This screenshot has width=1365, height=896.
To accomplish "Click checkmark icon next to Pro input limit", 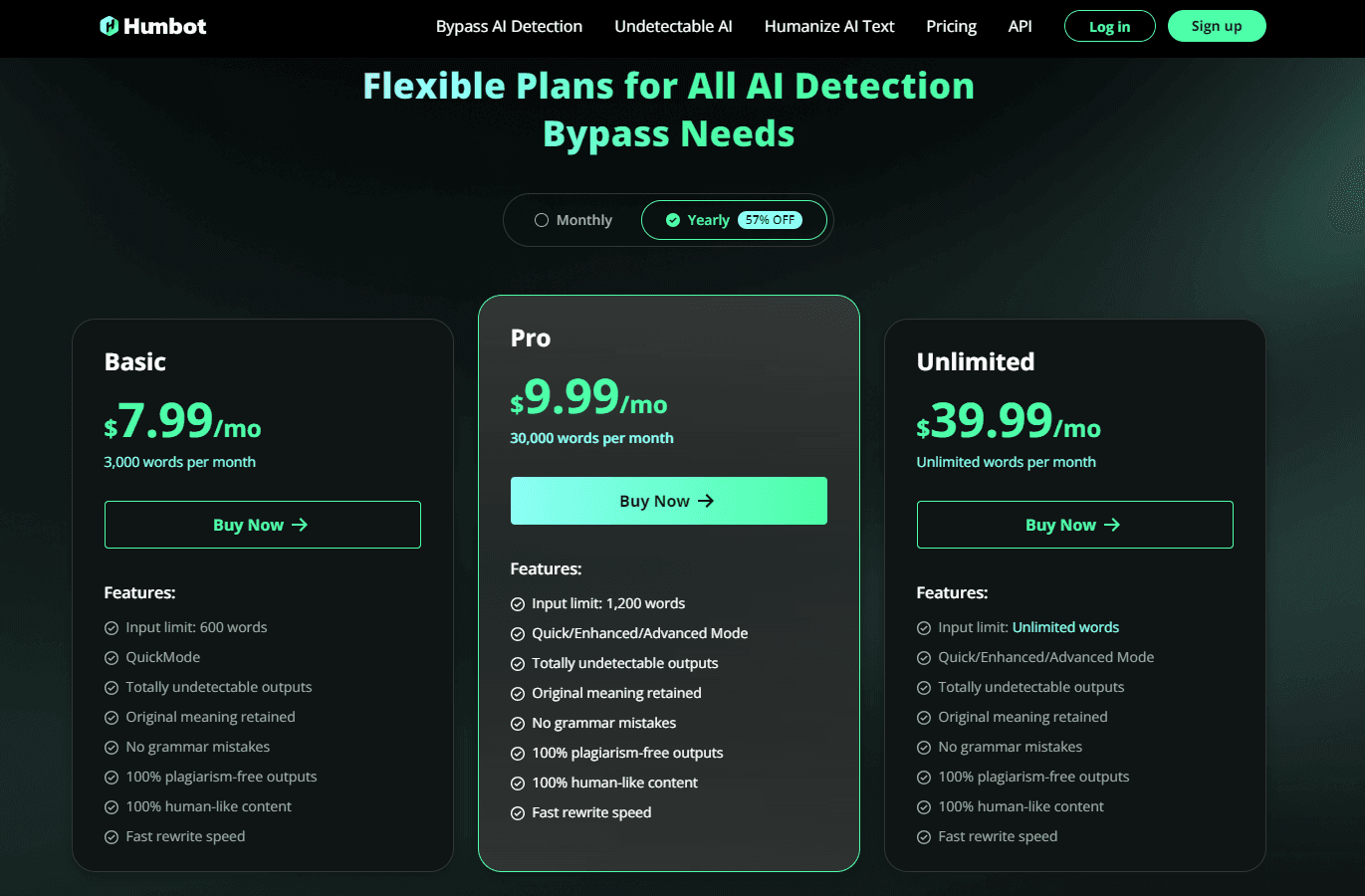I will [x=518, y=604].
